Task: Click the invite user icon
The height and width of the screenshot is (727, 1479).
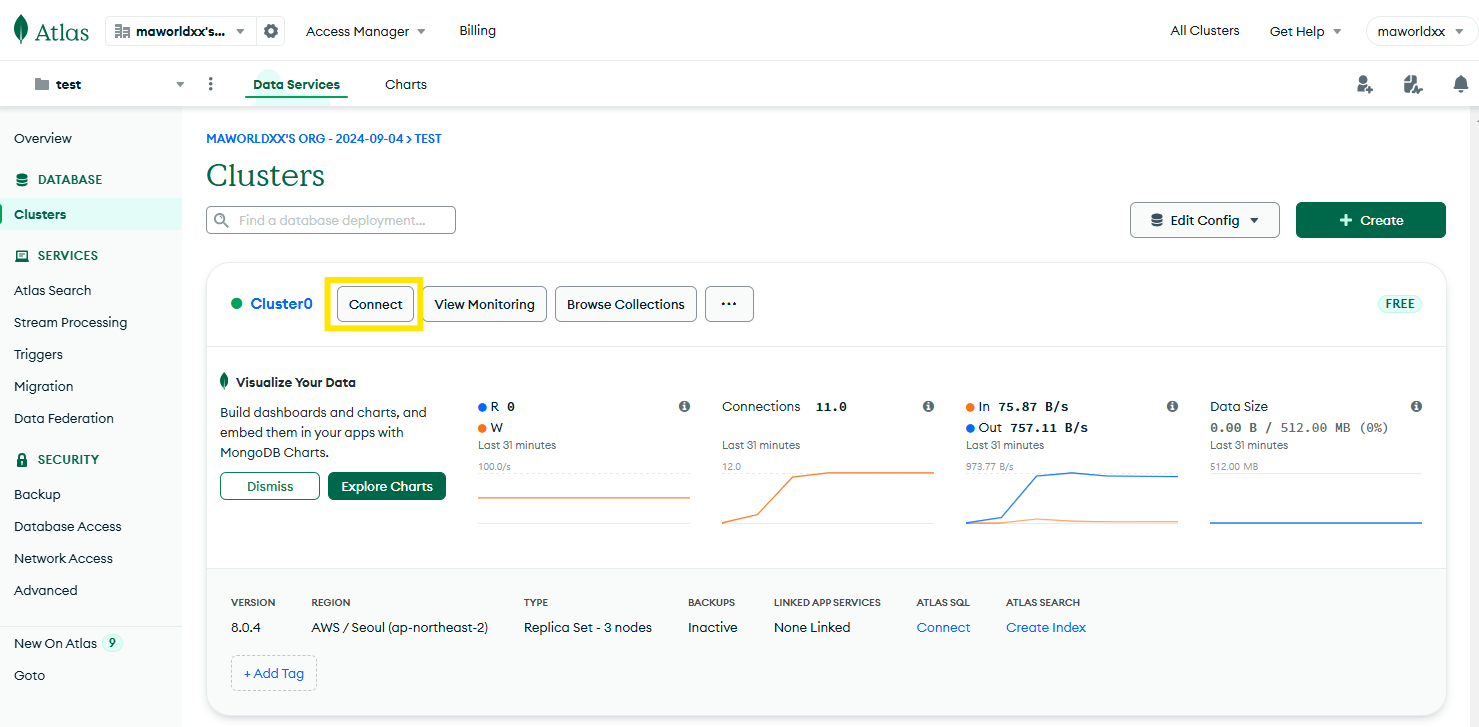Action: click(1365, 84)
